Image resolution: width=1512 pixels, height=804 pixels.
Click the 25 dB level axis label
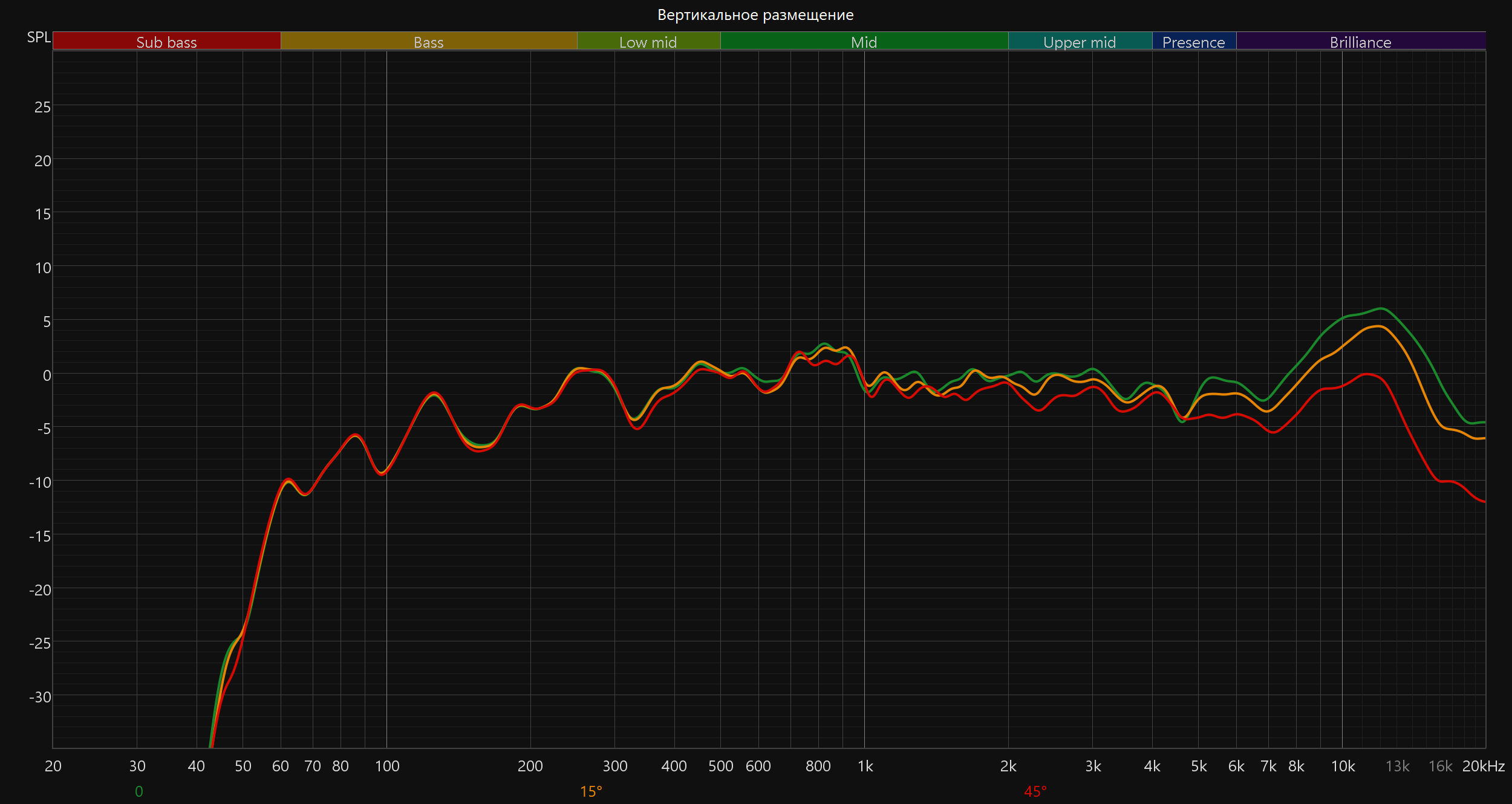[42, 107]
